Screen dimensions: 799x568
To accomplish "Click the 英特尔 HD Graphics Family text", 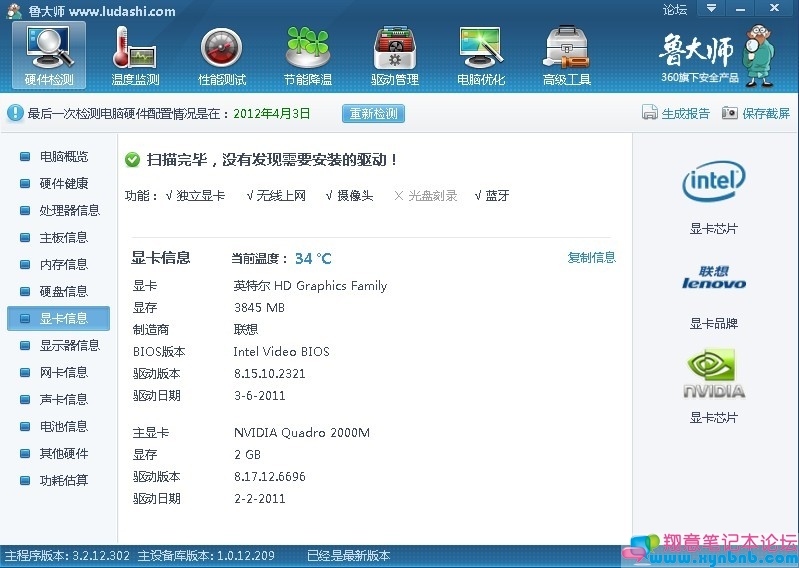I will 310,286.
